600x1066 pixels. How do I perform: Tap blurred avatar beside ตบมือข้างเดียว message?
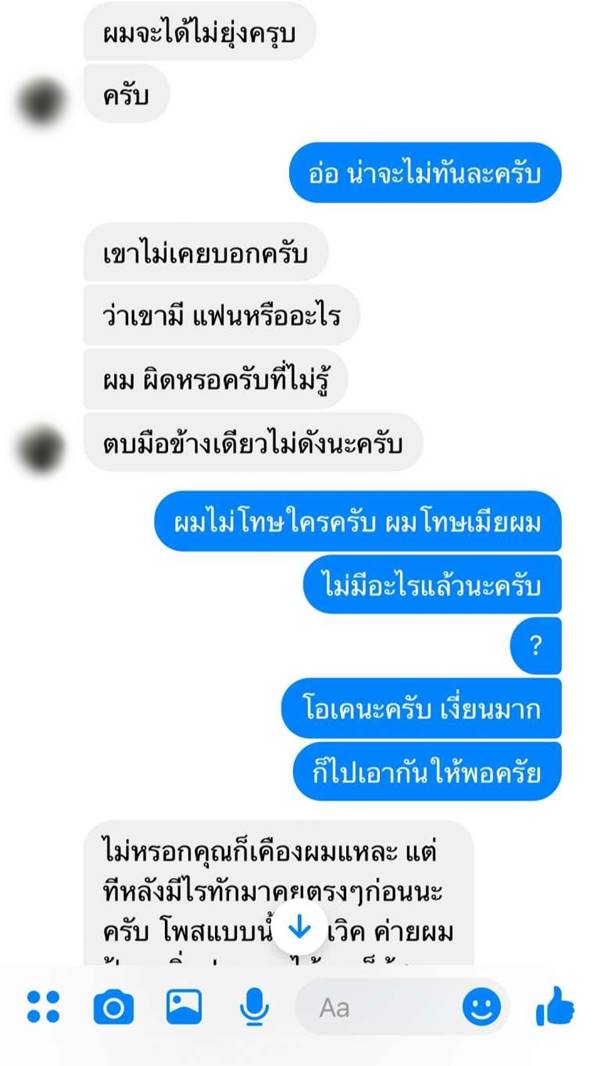[42, 449]
